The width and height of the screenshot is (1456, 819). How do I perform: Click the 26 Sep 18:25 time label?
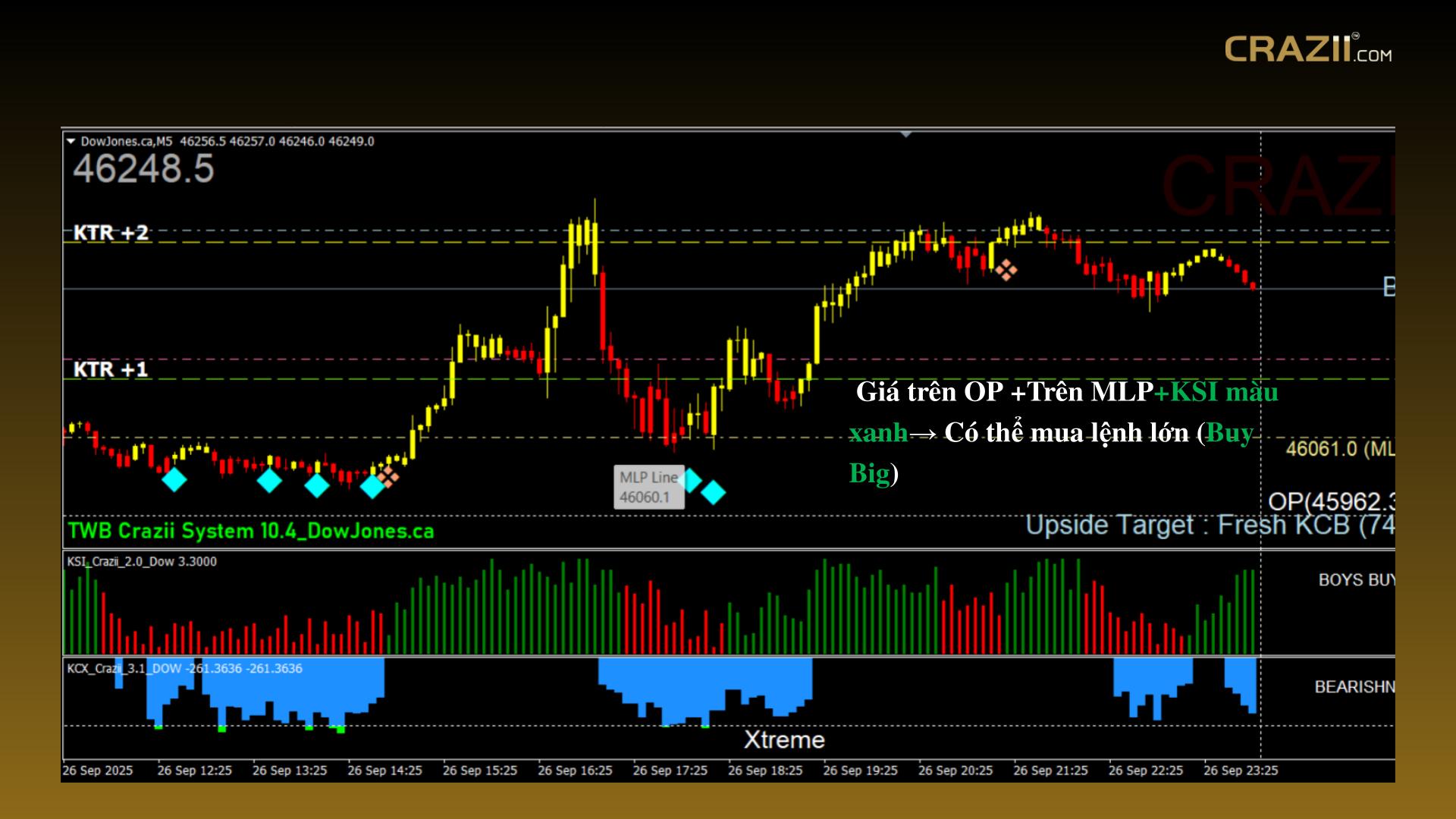tap(766, 770)
